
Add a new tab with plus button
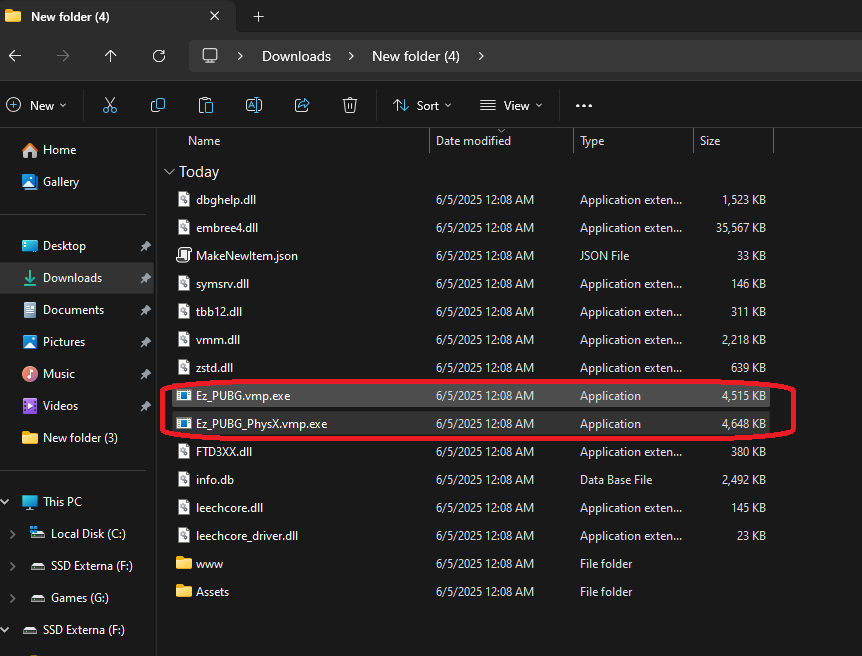pyautogui.click(x=258, y=17)
